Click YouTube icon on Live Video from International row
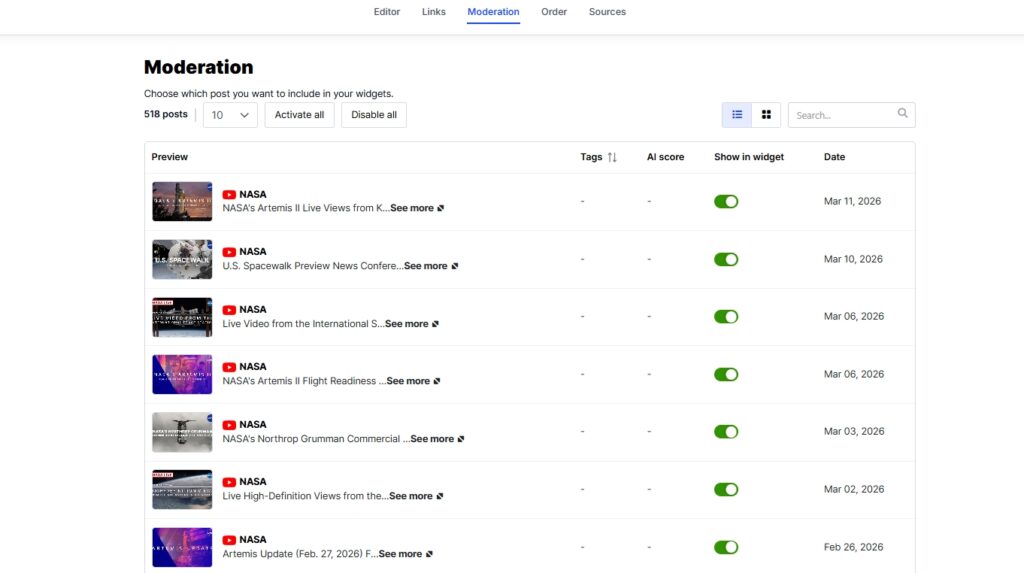Viewport: 1024px width, 573px height. (x=229, y=310)
